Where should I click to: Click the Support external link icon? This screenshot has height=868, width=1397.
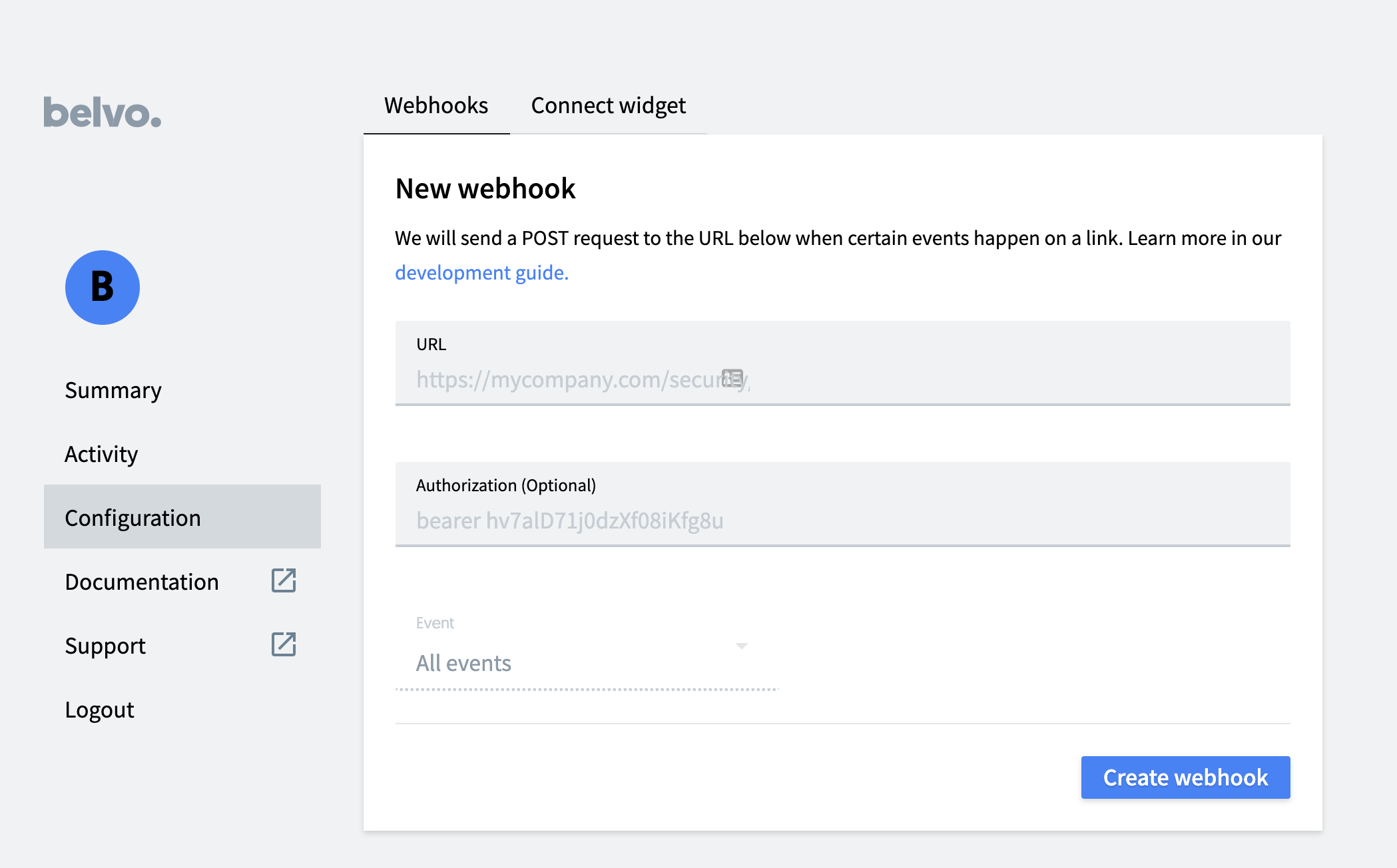tap(283, 644)
